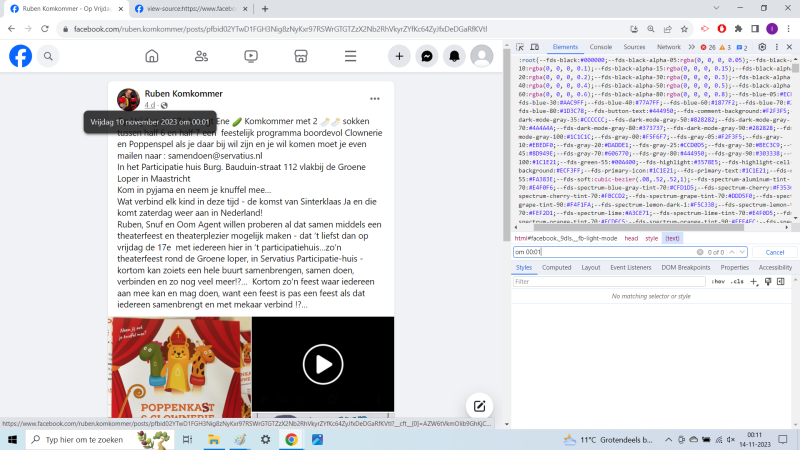This screenshot has height=450, width=800.
Task: Open the Properties pane tab
Action: point(734,267)
